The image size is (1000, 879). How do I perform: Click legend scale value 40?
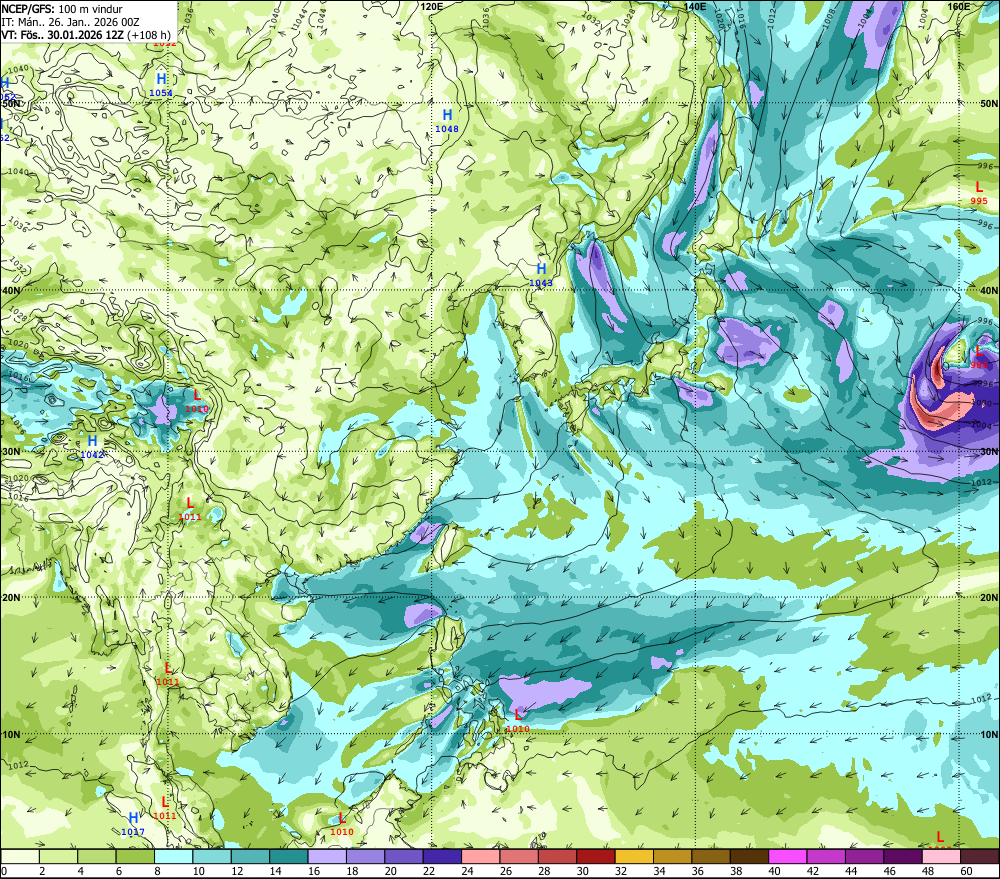[x=774, y=871]
